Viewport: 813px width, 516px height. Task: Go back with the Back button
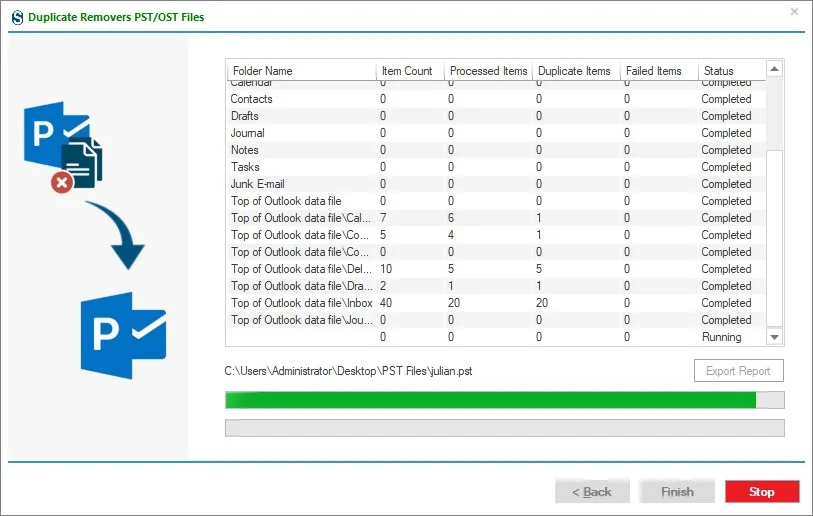[592, 492]
